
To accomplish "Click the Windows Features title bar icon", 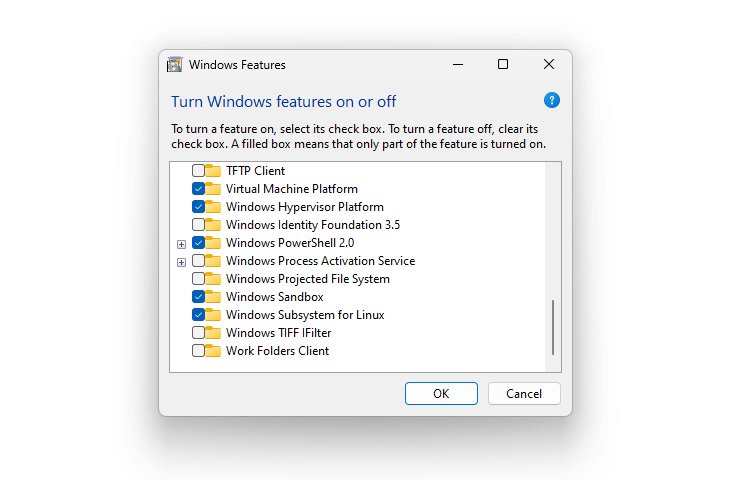I will (175, 64).
